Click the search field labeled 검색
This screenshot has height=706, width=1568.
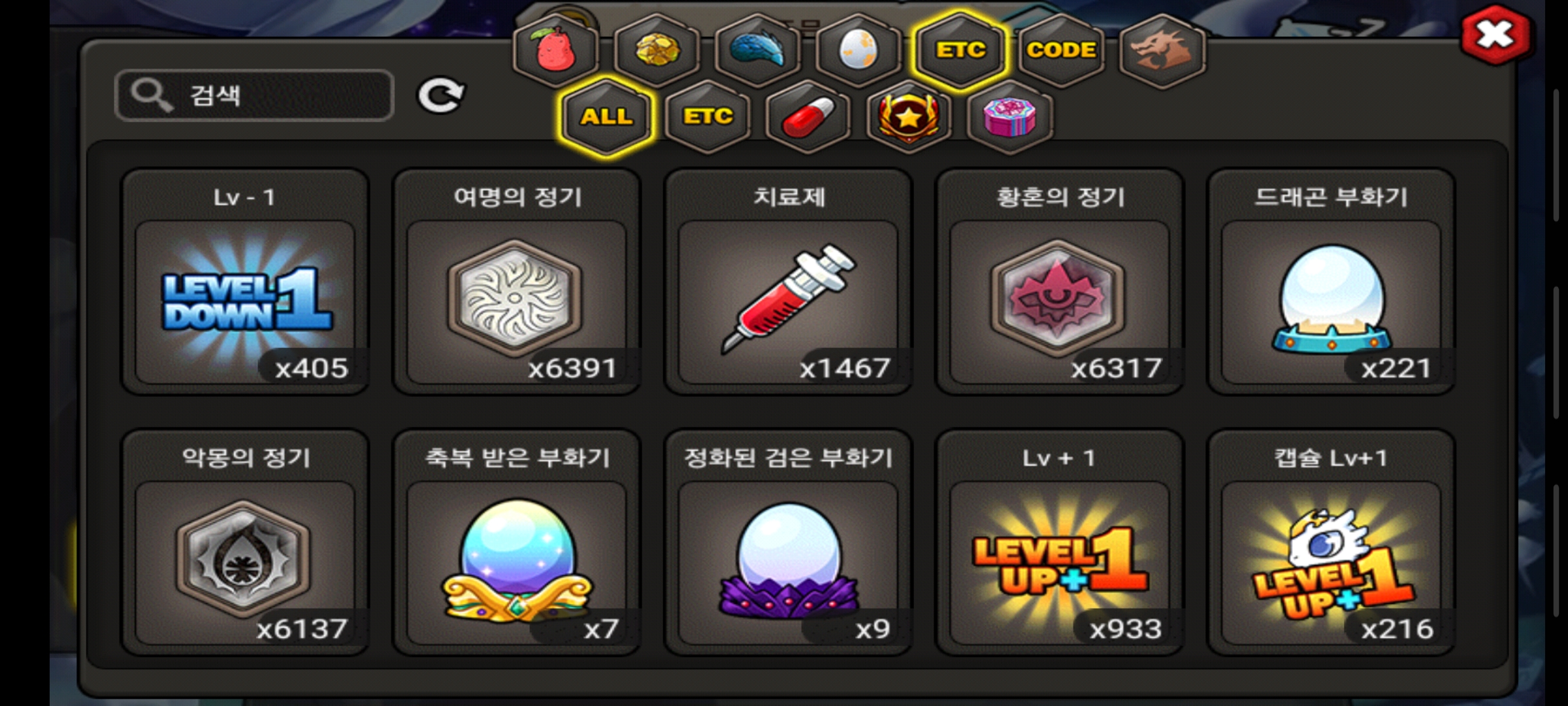coord(254,95)
